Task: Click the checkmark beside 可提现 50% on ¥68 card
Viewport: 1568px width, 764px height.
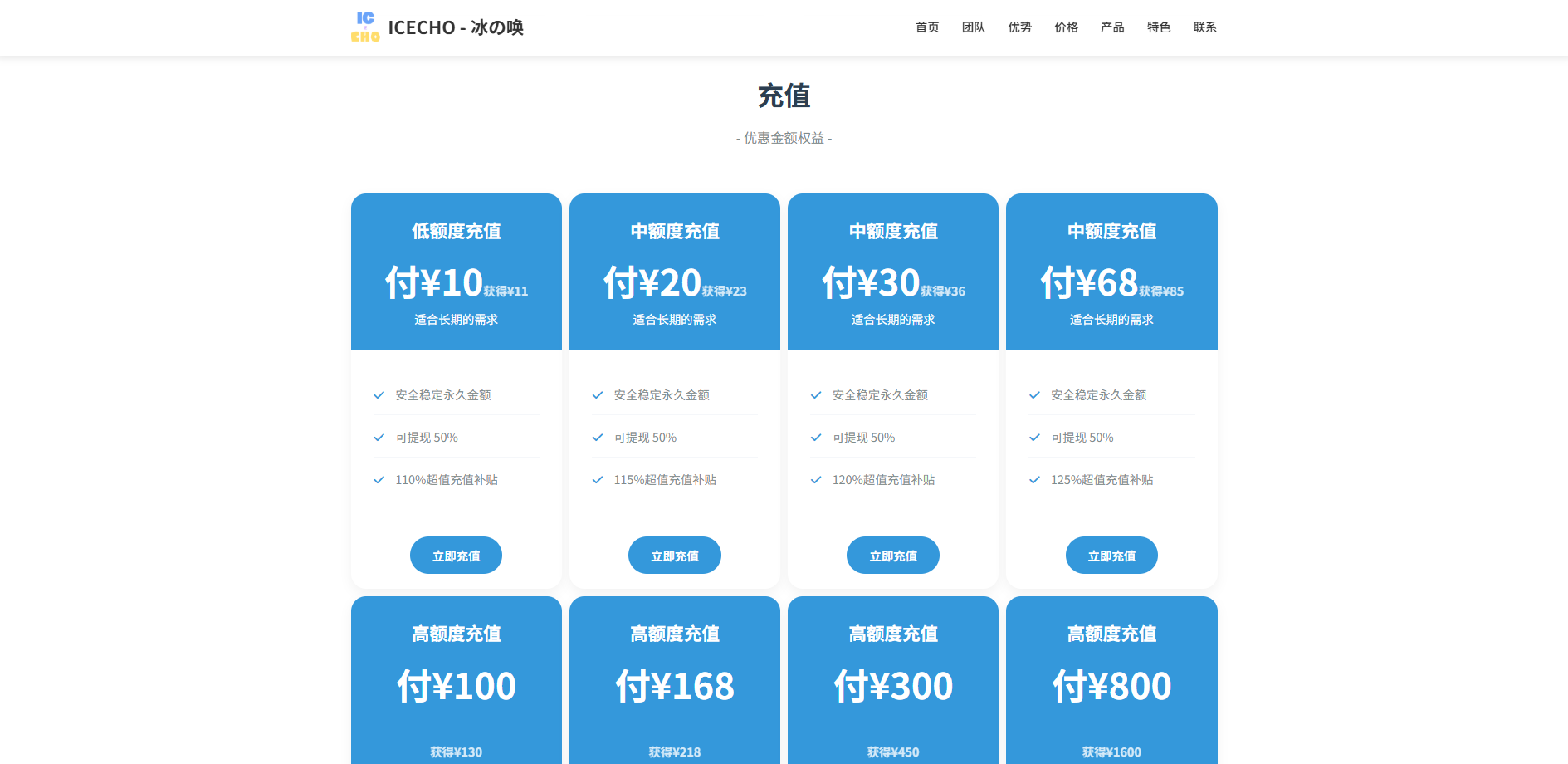Action: [1034, 437]
